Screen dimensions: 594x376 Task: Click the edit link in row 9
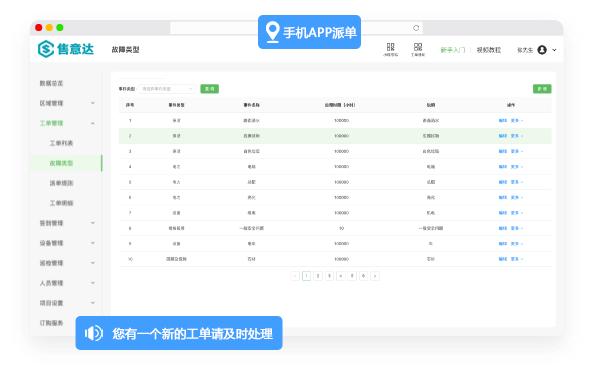point(503,244)
